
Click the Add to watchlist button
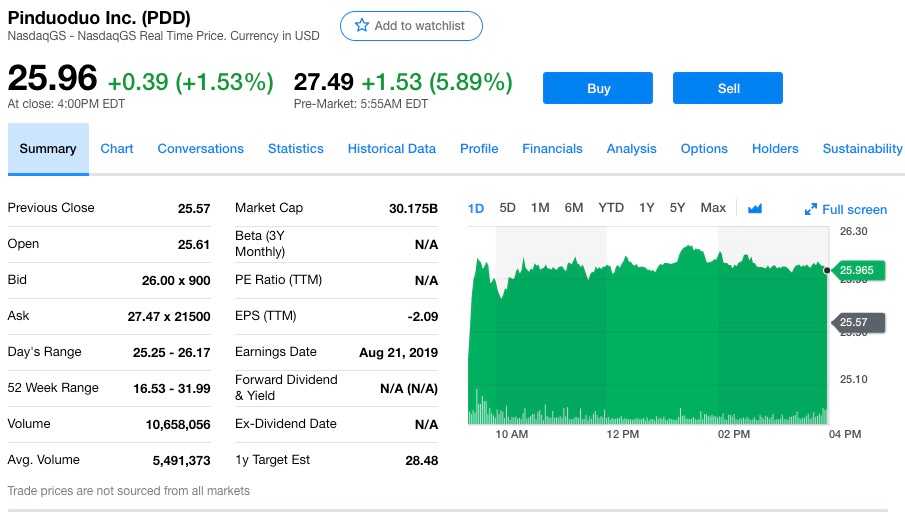pyautogui.click(x=412, y=26)
